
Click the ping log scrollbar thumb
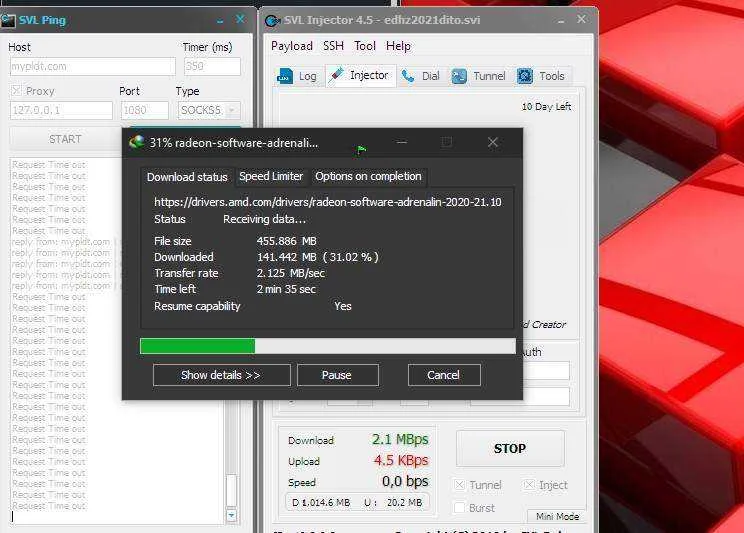(232, 490)
